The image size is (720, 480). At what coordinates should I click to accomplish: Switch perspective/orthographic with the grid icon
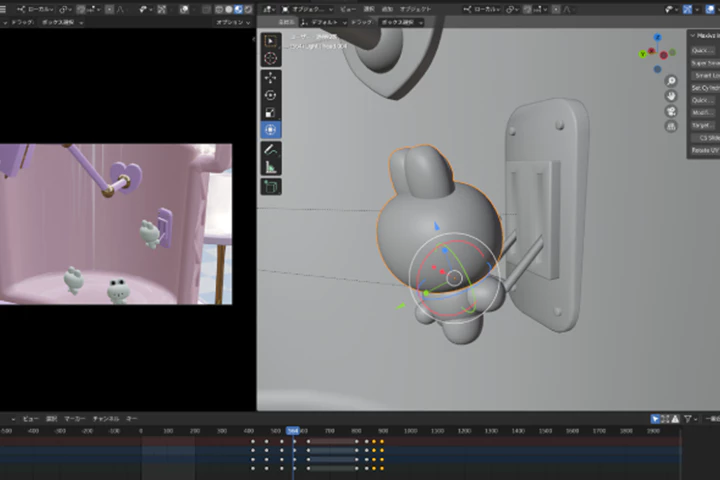[671, 126]
